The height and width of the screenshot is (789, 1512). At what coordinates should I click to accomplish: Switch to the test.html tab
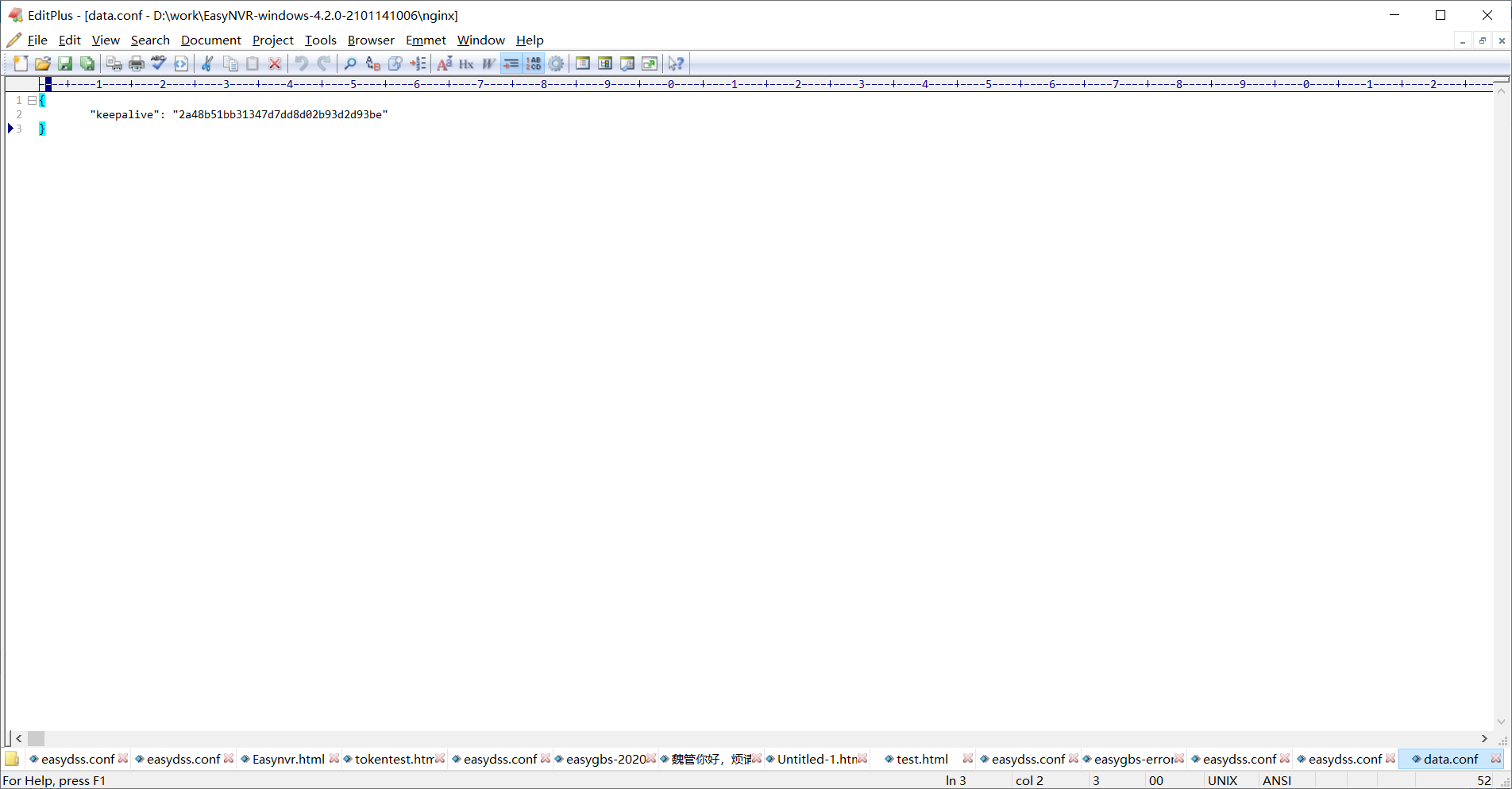[x=922, y=759]
